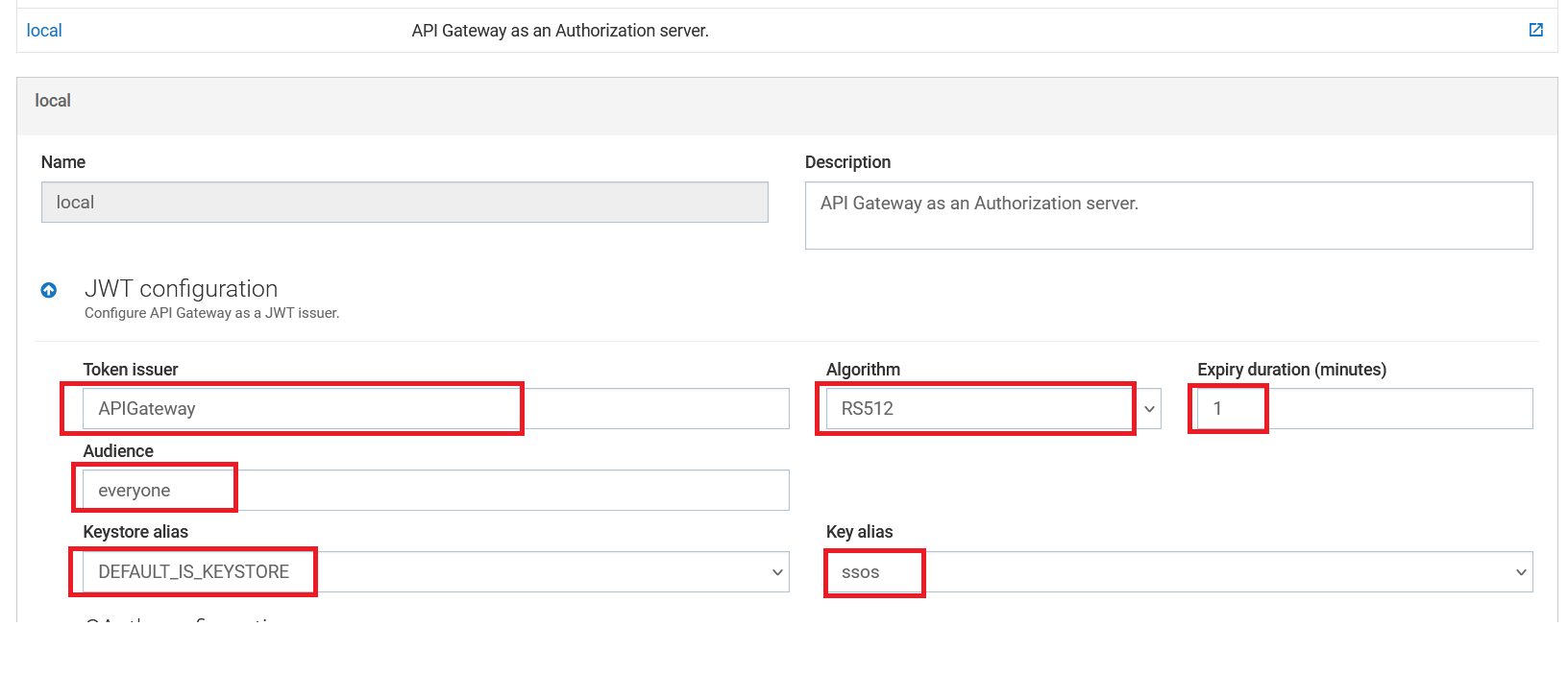
Task: Click the Token issuer input field
Action: coord(436,409)
